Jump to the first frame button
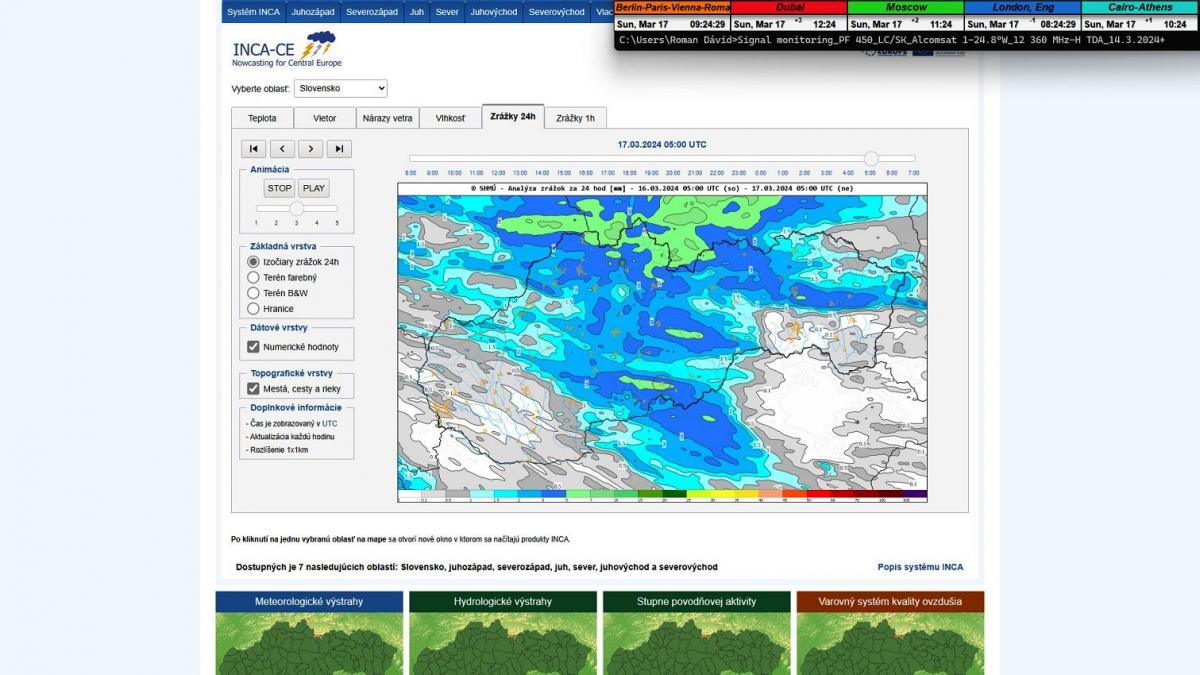 [253, 149]
